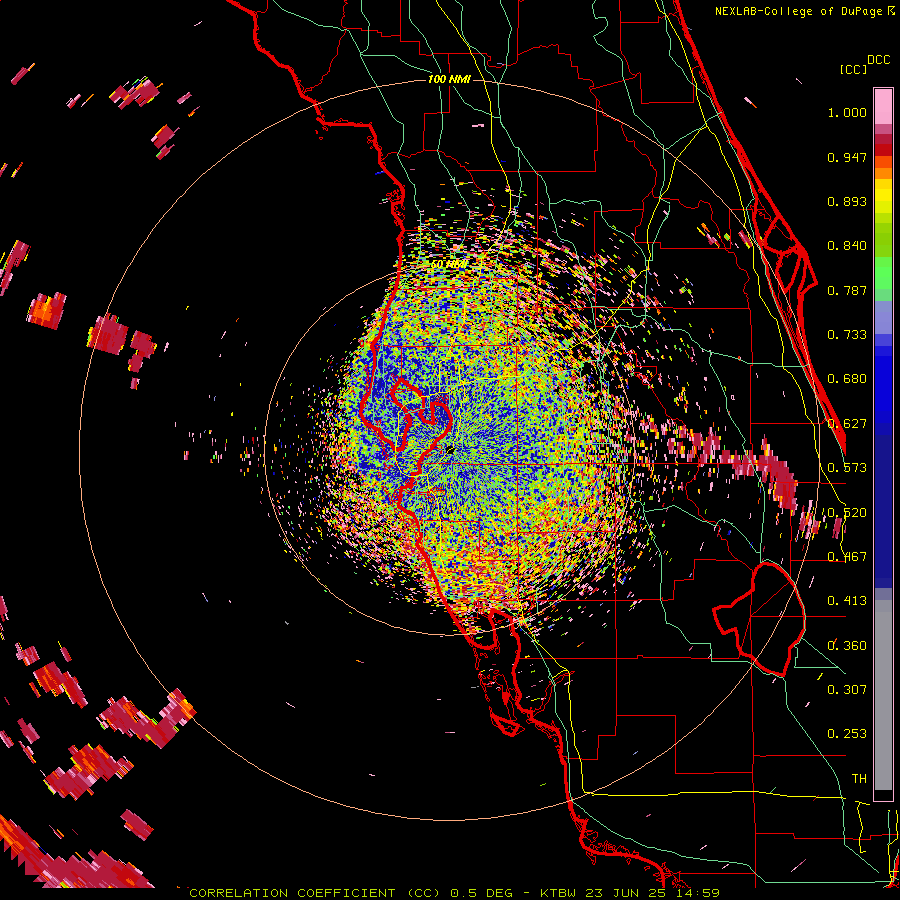Click the DCC product label above color bar
900x900 pixels.
pos(879,60)
